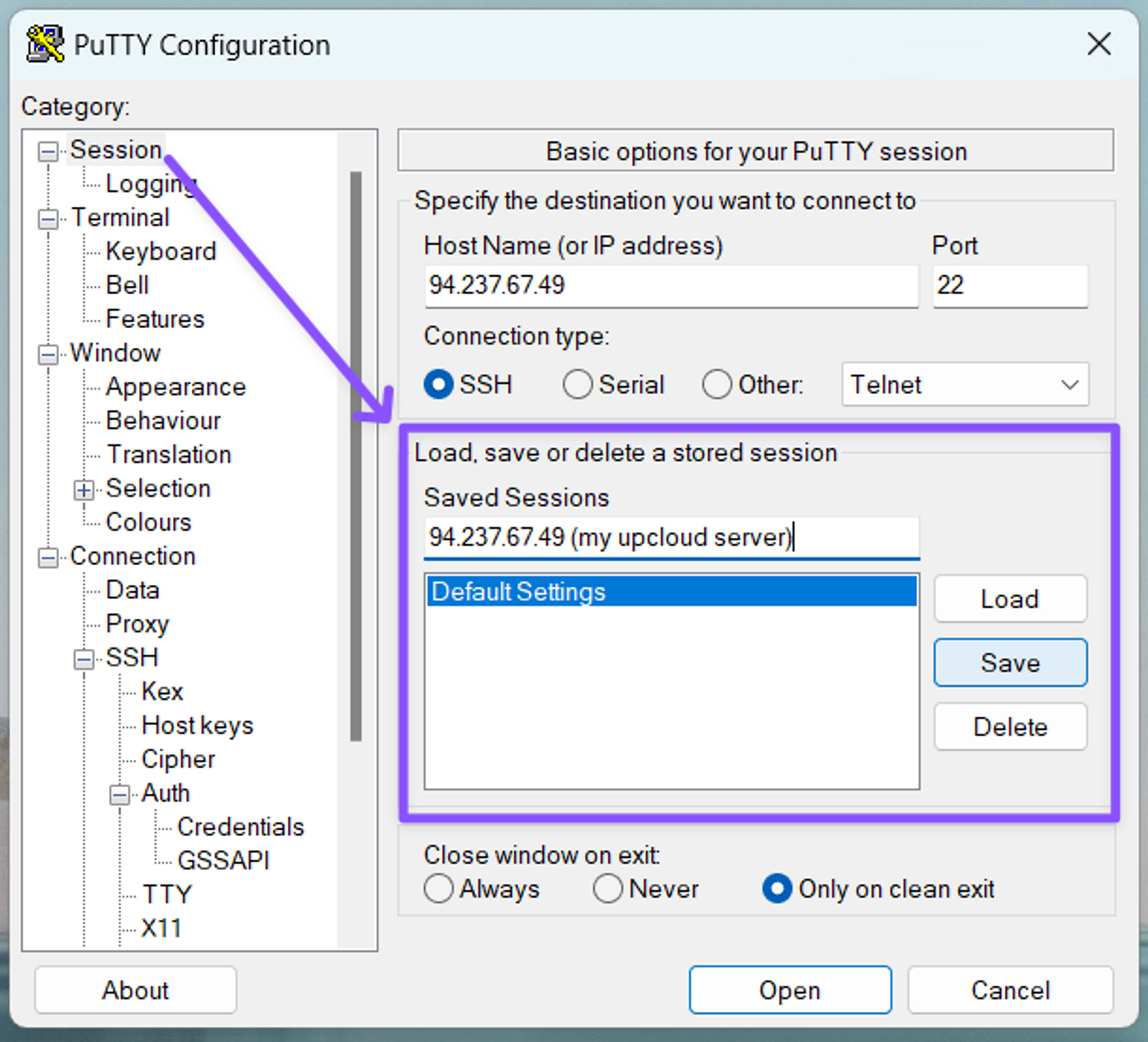This screenshot has width=1148, height=1042.
Task: Collapse the Terminal tree node
Action: pyautogui.click(x=48, y=219)
